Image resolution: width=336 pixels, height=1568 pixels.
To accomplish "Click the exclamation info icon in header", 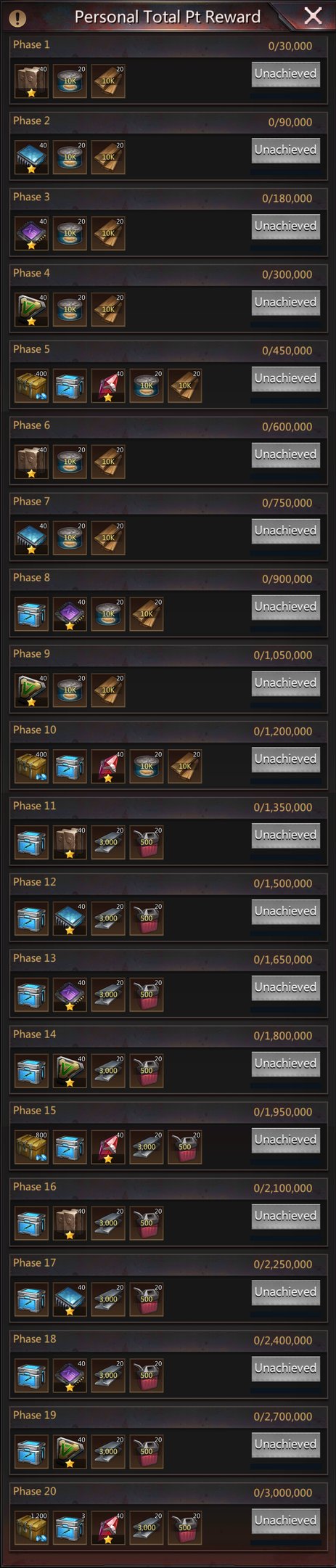I will [x=19, y=17].
